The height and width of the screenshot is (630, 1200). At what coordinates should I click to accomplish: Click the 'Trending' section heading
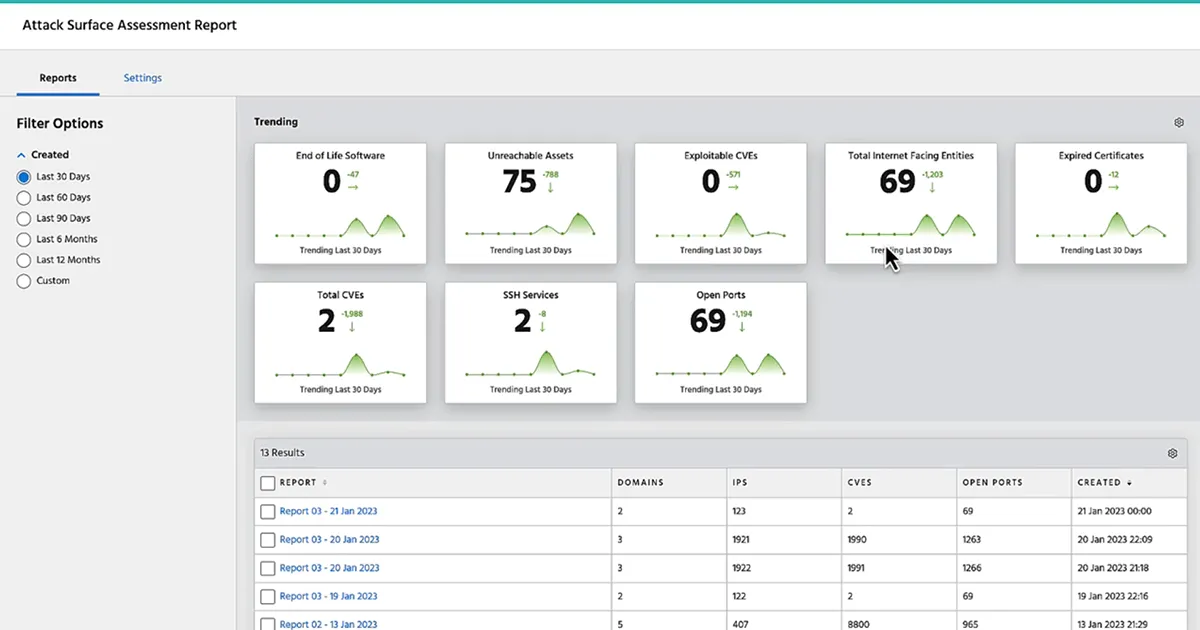point(276,122)
